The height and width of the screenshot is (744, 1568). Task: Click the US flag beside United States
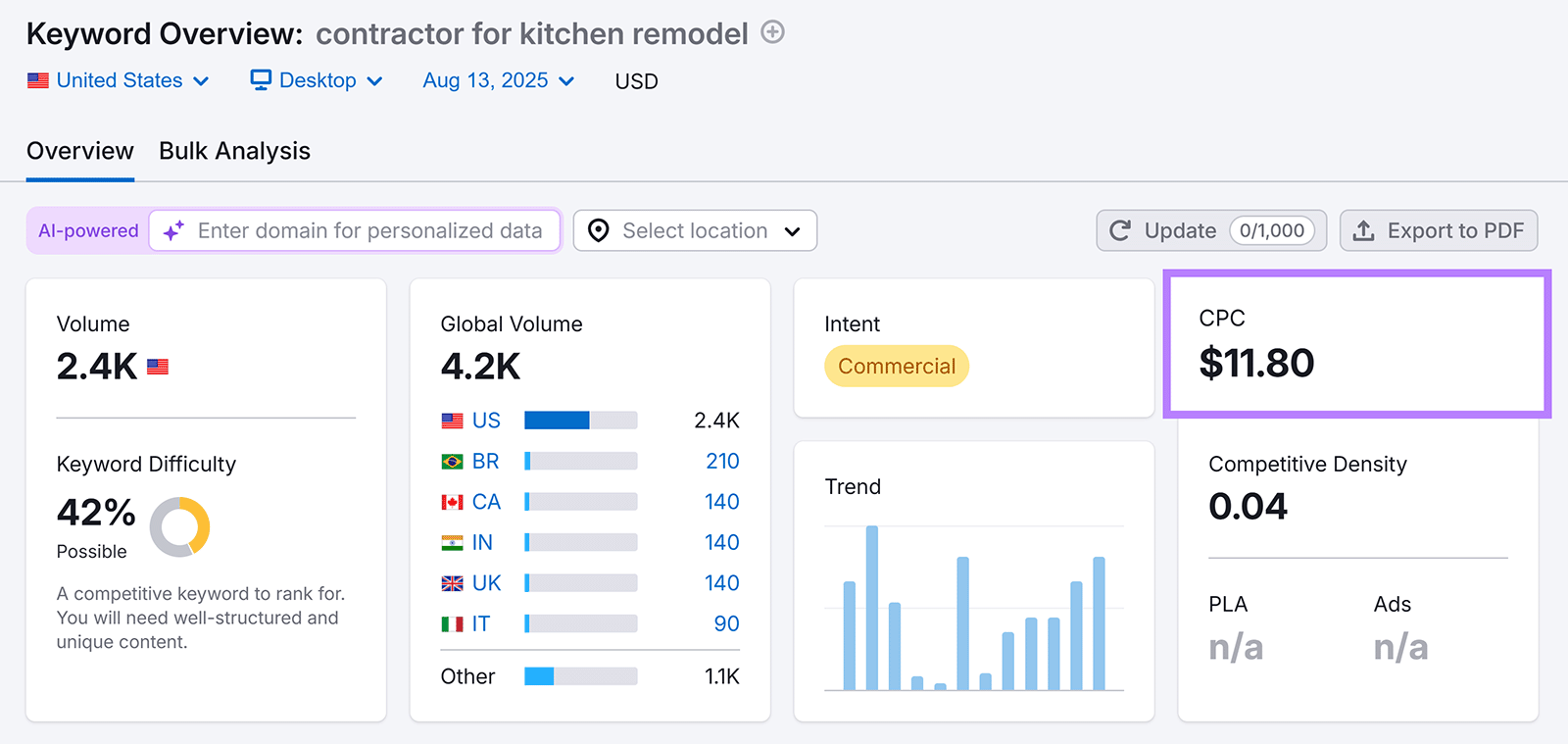(x=37, y=80)
